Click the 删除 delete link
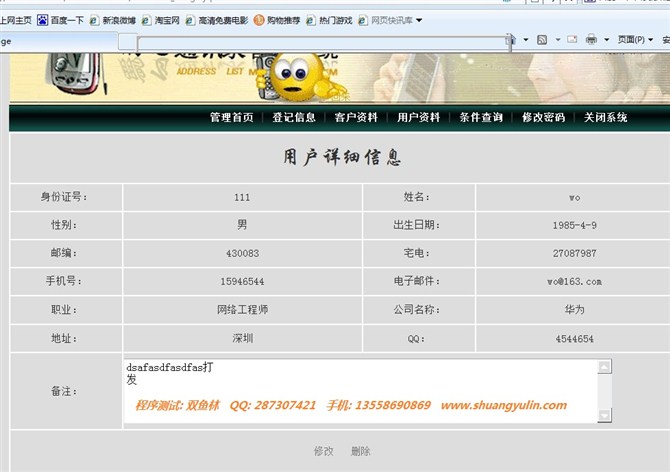The height and width of the screenshot is (472, 670). coord(361,451)
